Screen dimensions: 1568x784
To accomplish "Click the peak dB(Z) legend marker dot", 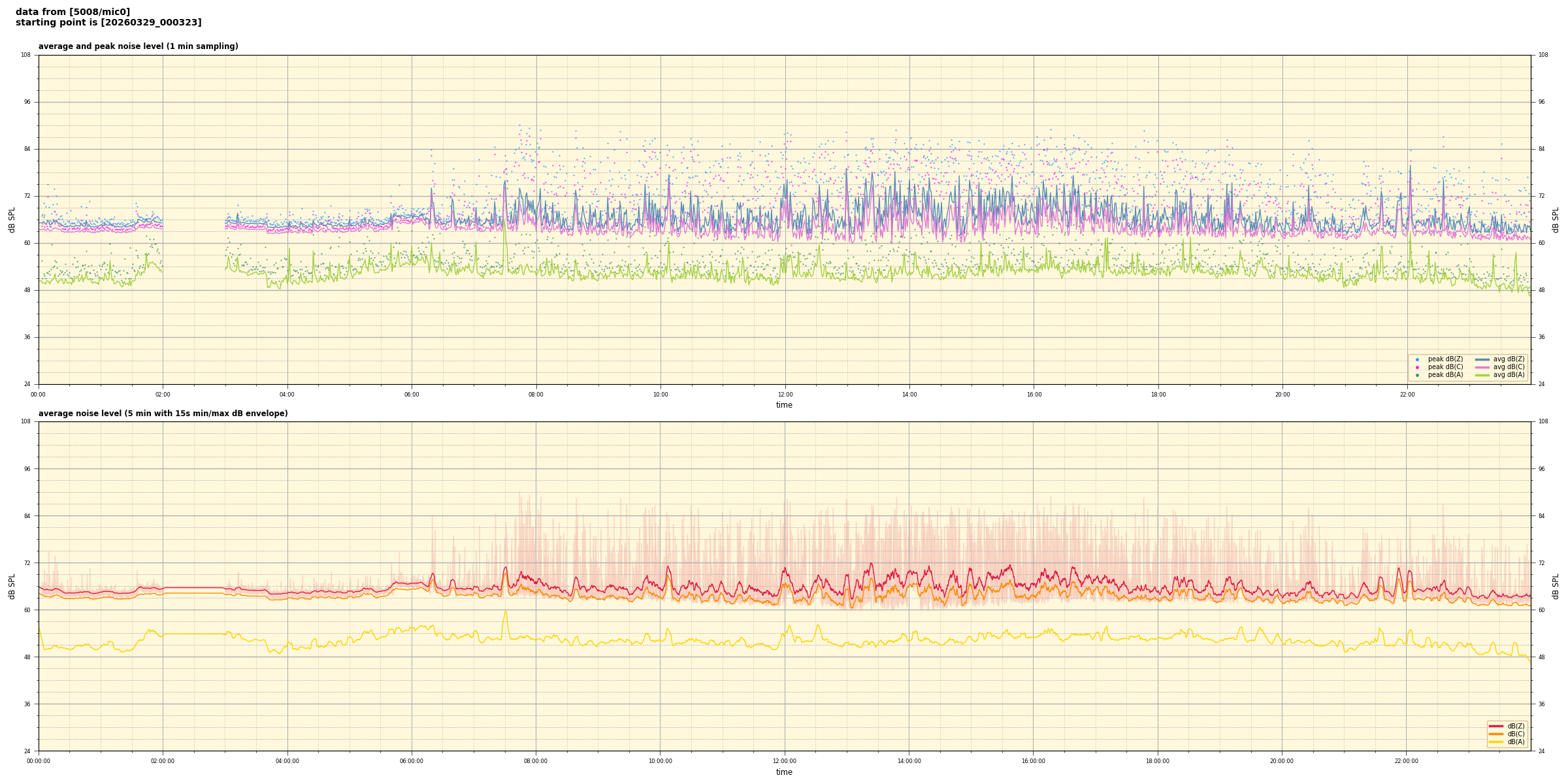I will click(x=1417, y=359).
